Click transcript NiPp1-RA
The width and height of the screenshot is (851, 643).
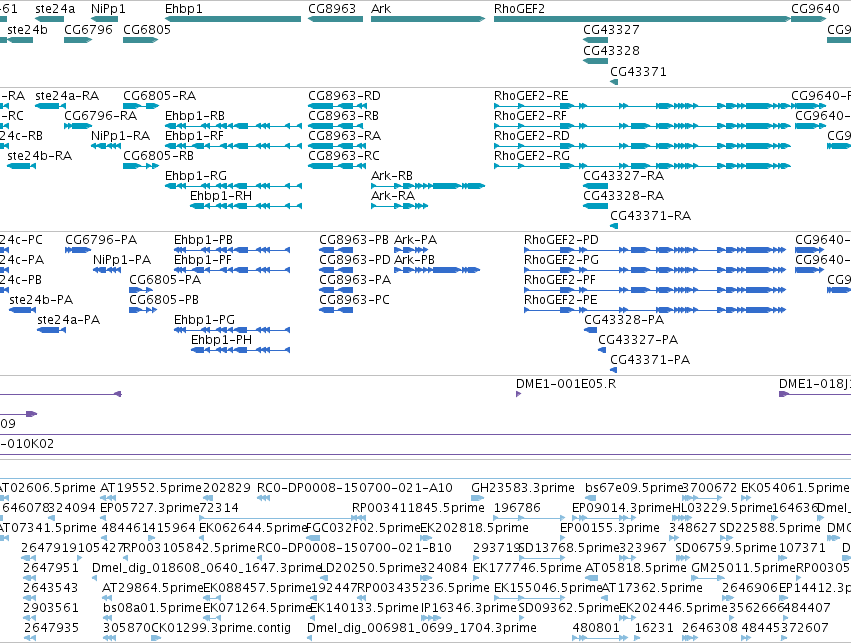click(106, 146)
